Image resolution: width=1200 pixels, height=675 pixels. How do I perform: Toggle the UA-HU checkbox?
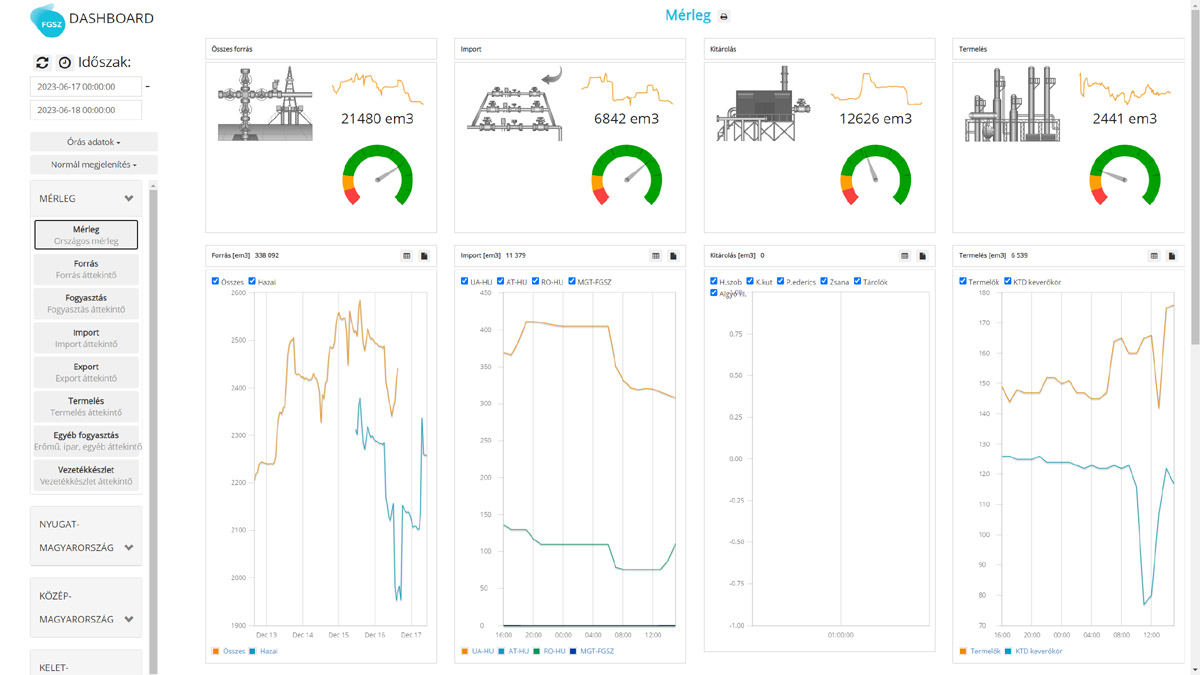(464, 281)
